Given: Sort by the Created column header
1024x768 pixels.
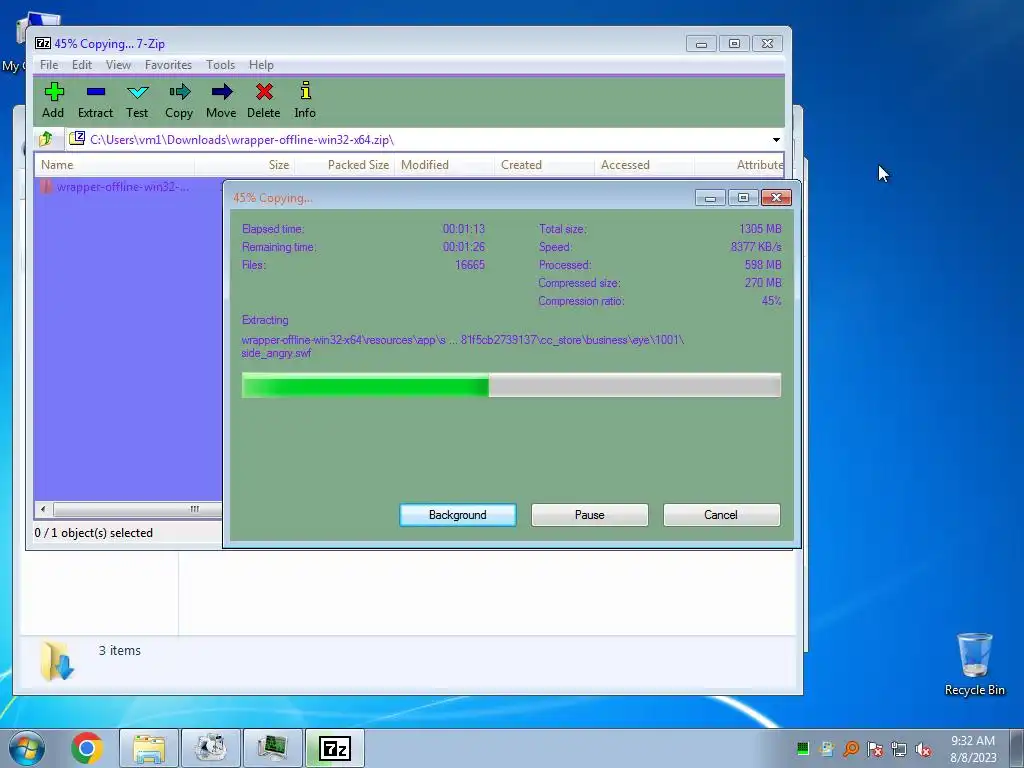Looking at the screenshot, I should pyautogui.click(x=544, y=165).
